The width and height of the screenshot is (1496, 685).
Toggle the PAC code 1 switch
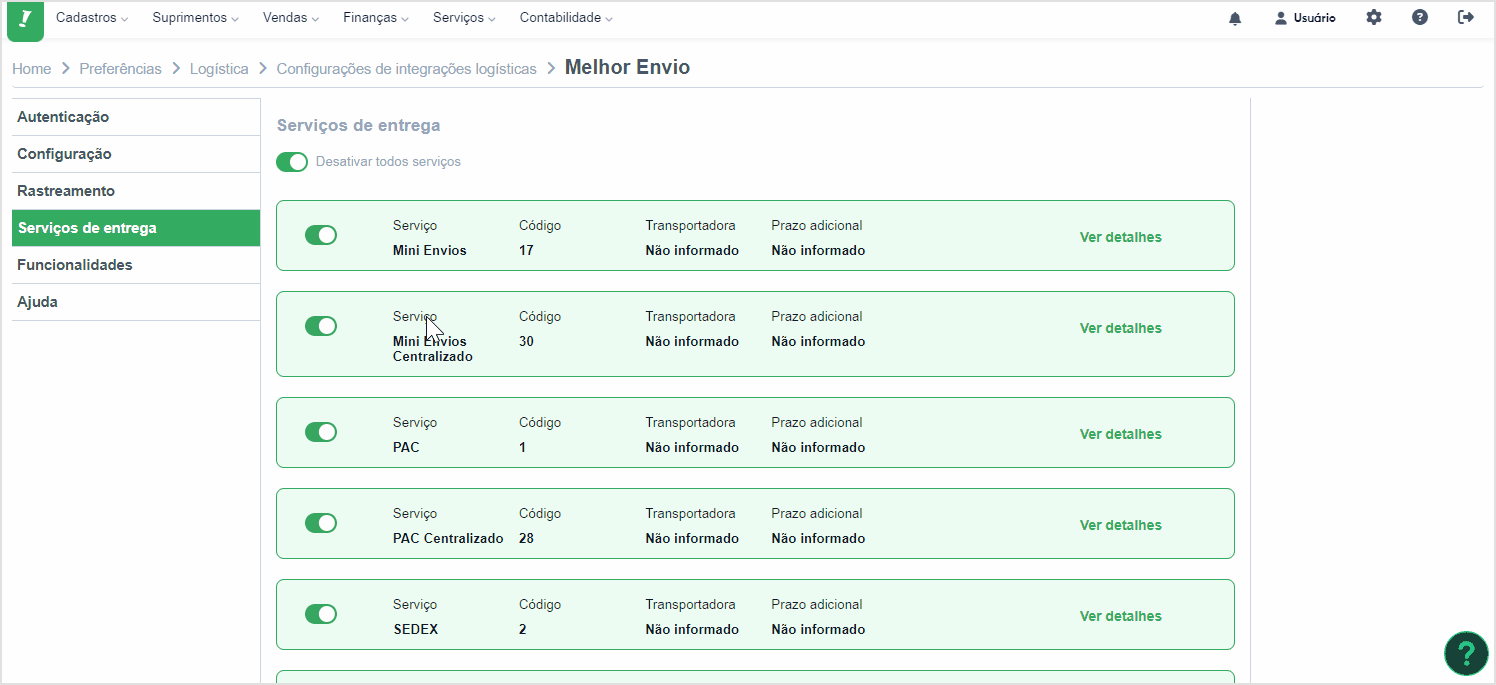pos(321,432)
